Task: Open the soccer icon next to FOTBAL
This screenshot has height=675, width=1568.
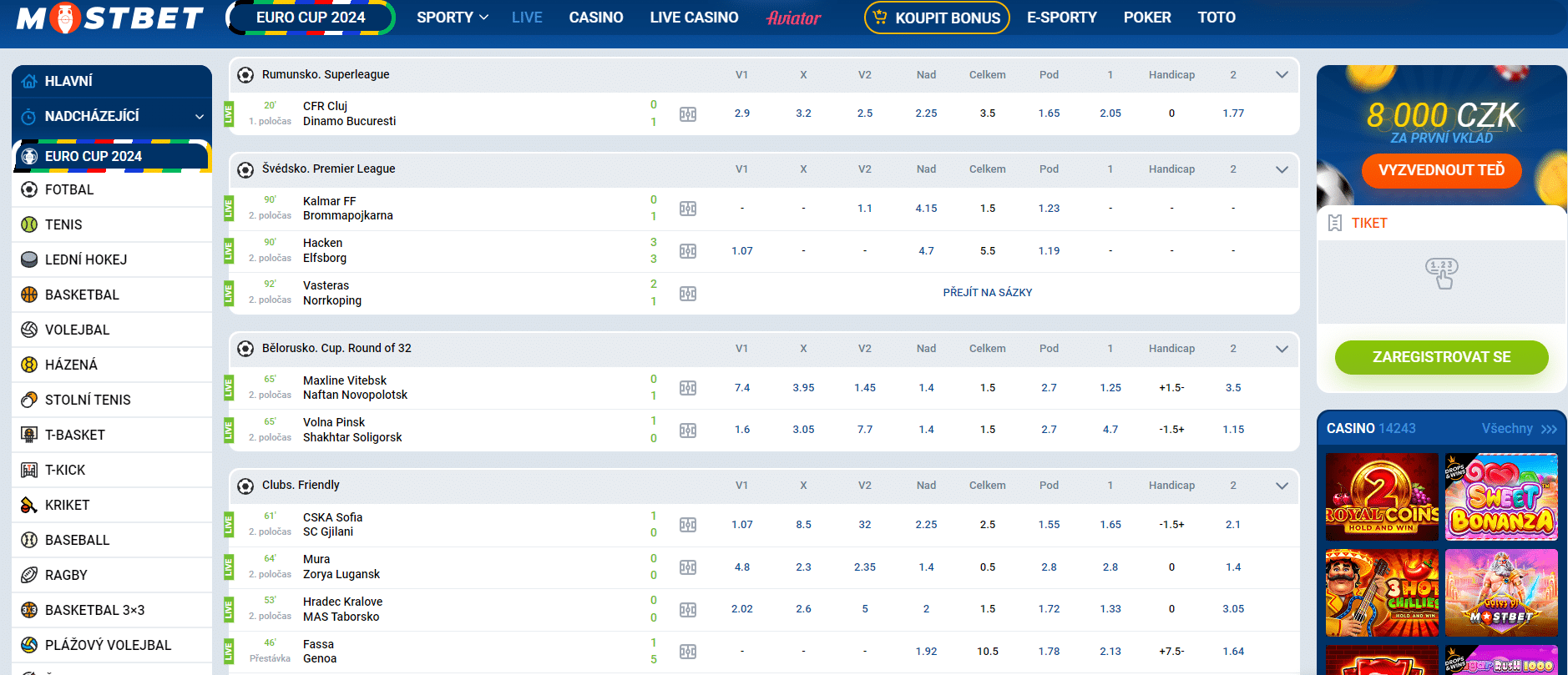Action: [x=29, y=189]
